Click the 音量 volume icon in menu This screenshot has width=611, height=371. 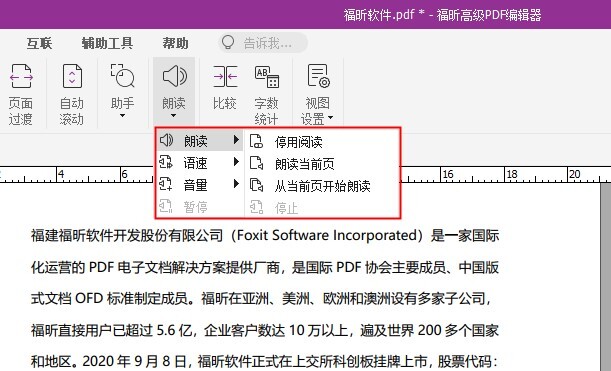(166, 184)
